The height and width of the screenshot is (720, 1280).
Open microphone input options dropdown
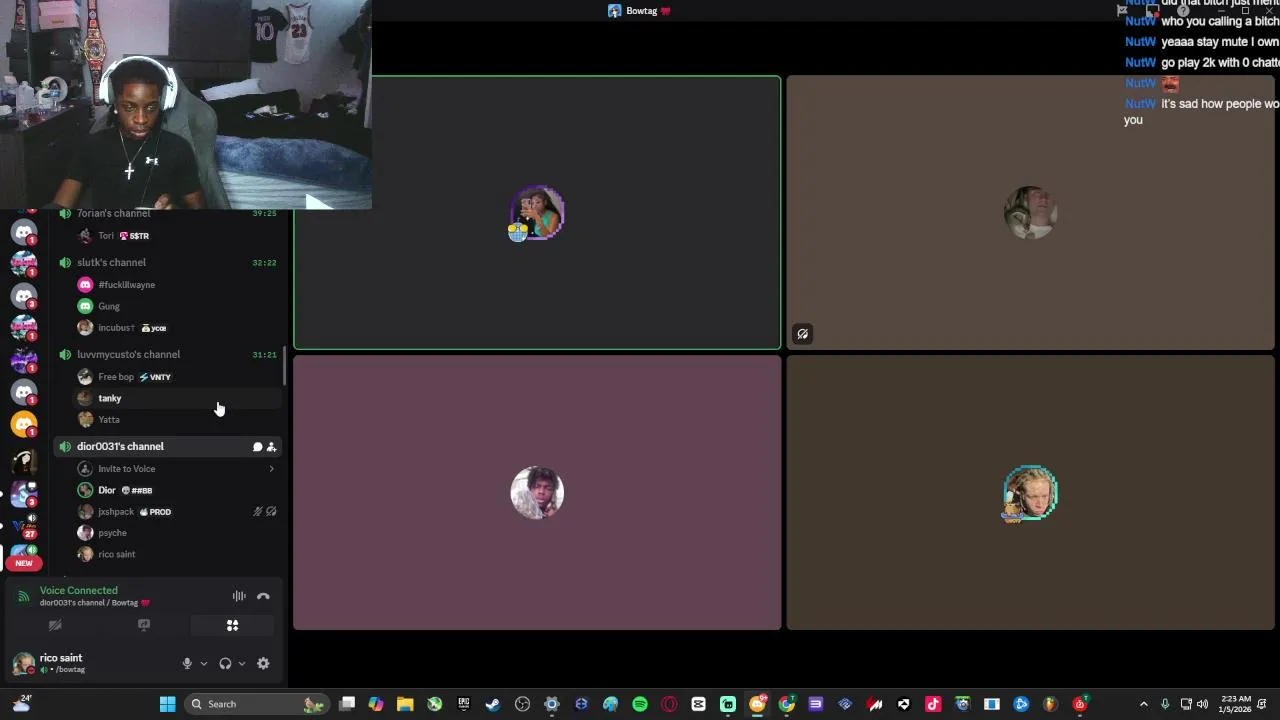pos(203,663)
